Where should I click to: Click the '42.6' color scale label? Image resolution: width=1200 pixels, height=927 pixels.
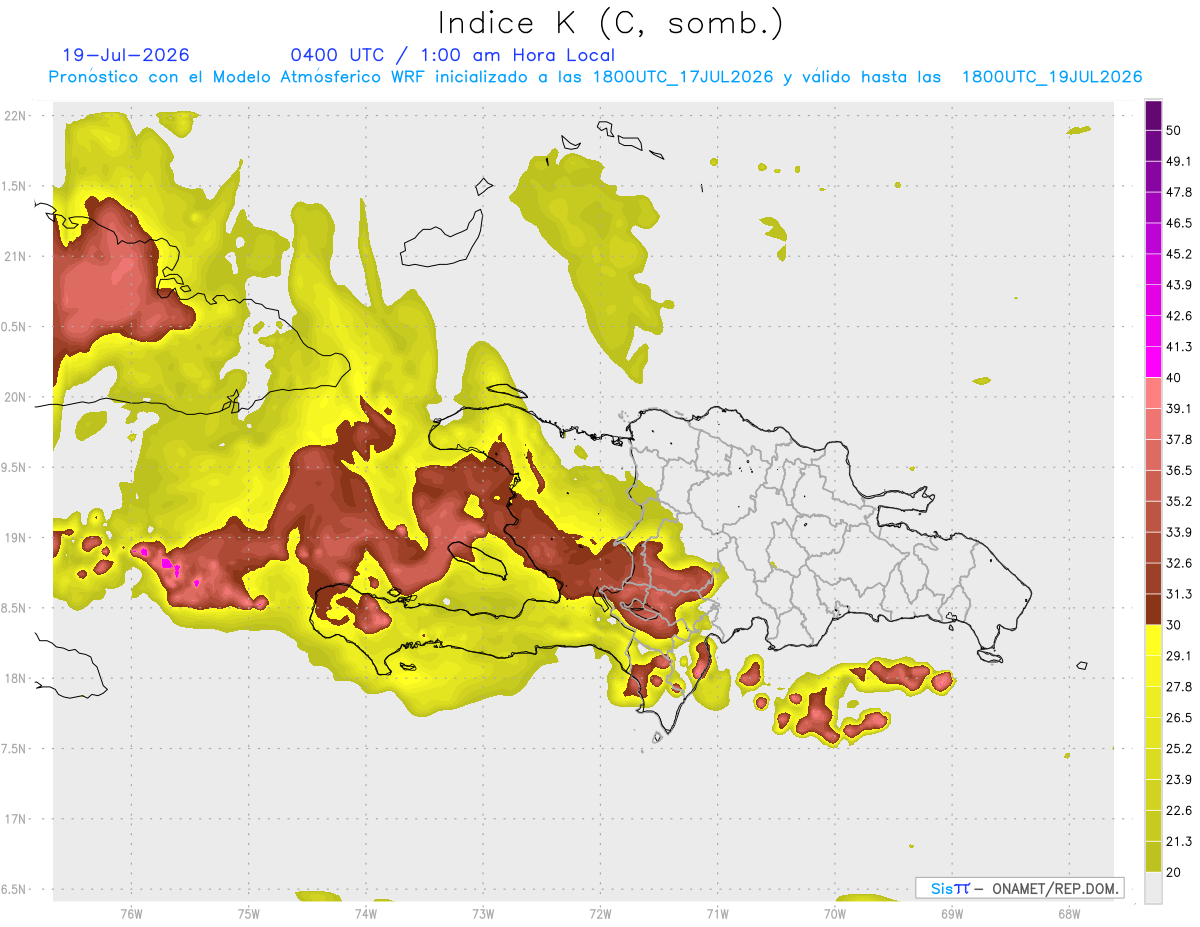coord(1178,316)
